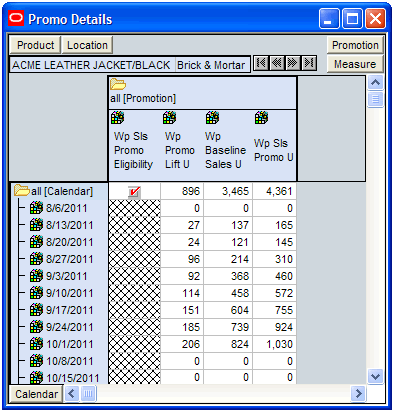
Task: Click the ACME LEATHER JACKET/BLACK product field
Action: pyautogui.click(x=92, y=65)
